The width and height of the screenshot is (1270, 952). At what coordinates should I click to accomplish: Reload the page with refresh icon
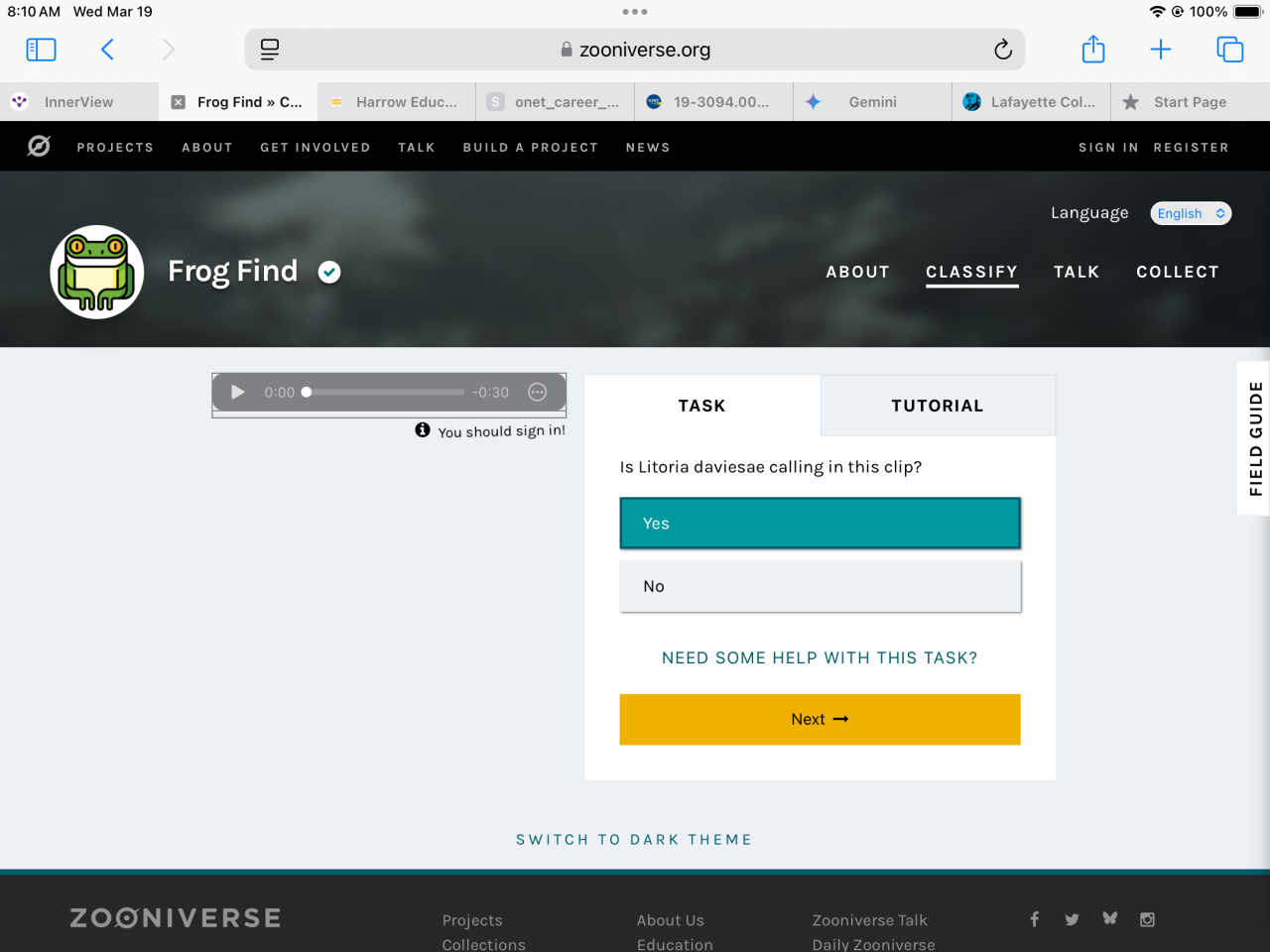coord(1003,50)
